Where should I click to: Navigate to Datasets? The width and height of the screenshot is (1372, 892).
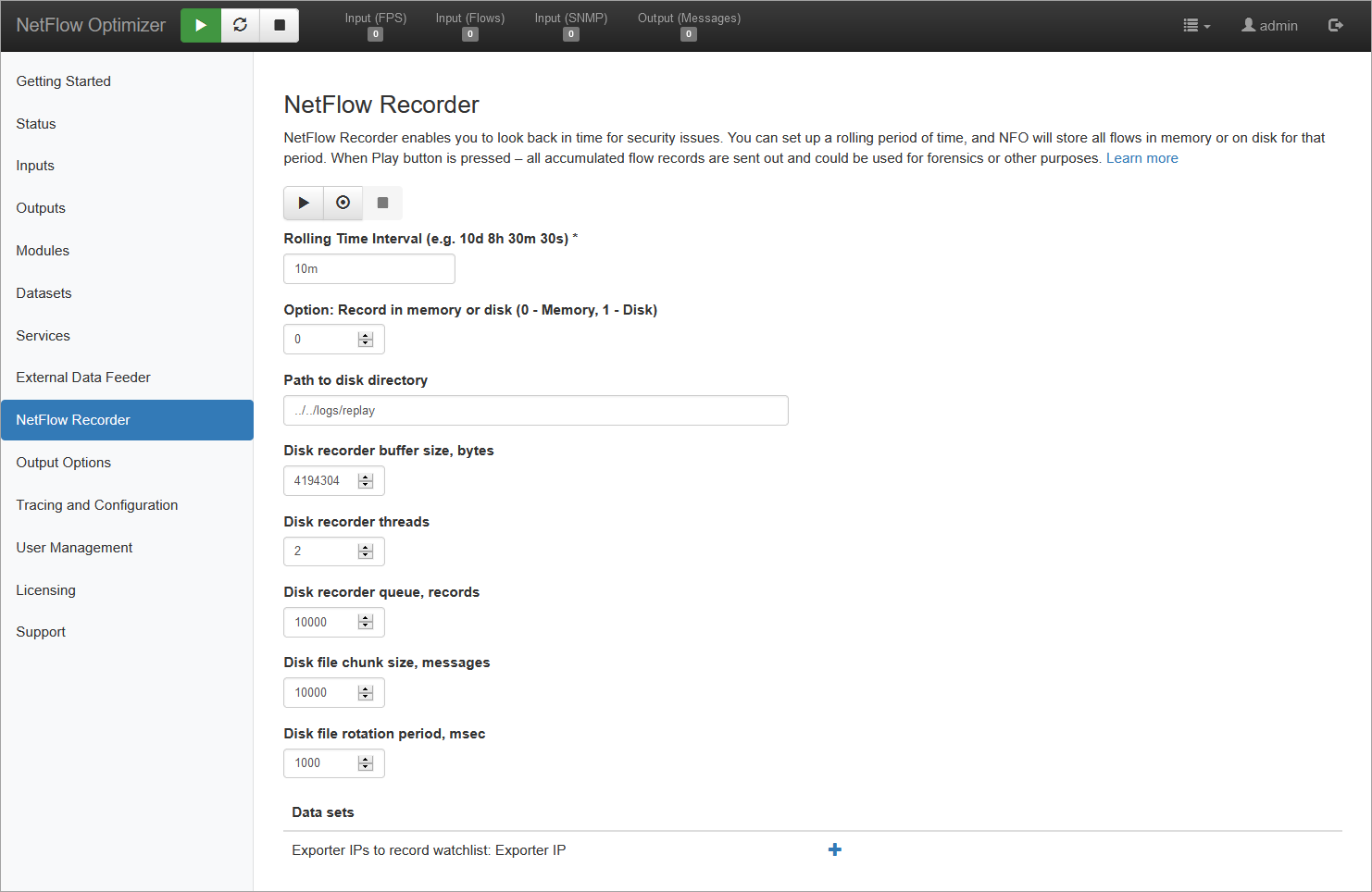(127, 293)
